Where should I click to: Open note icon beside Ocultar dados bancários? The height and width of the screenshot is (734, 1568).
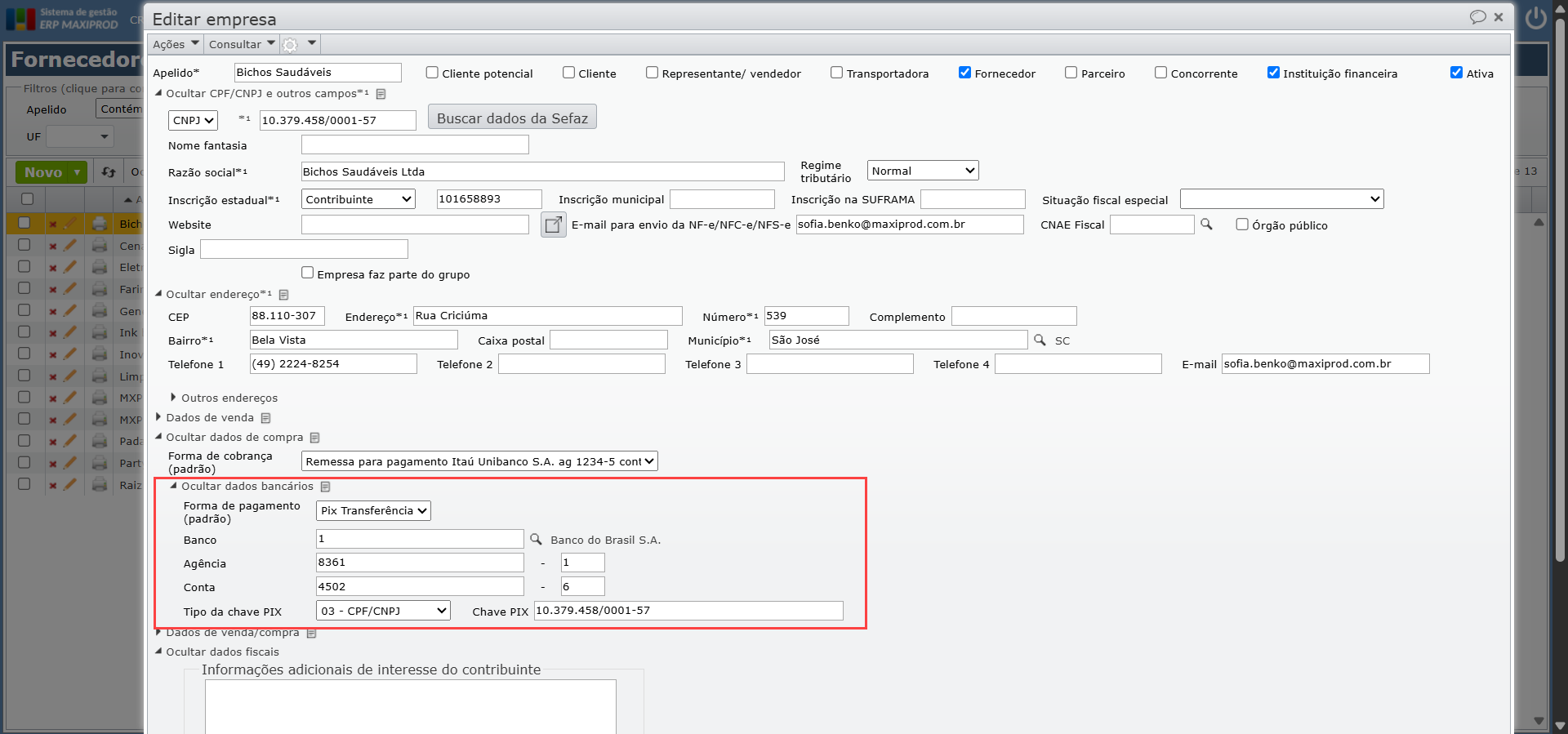[325, 487]
